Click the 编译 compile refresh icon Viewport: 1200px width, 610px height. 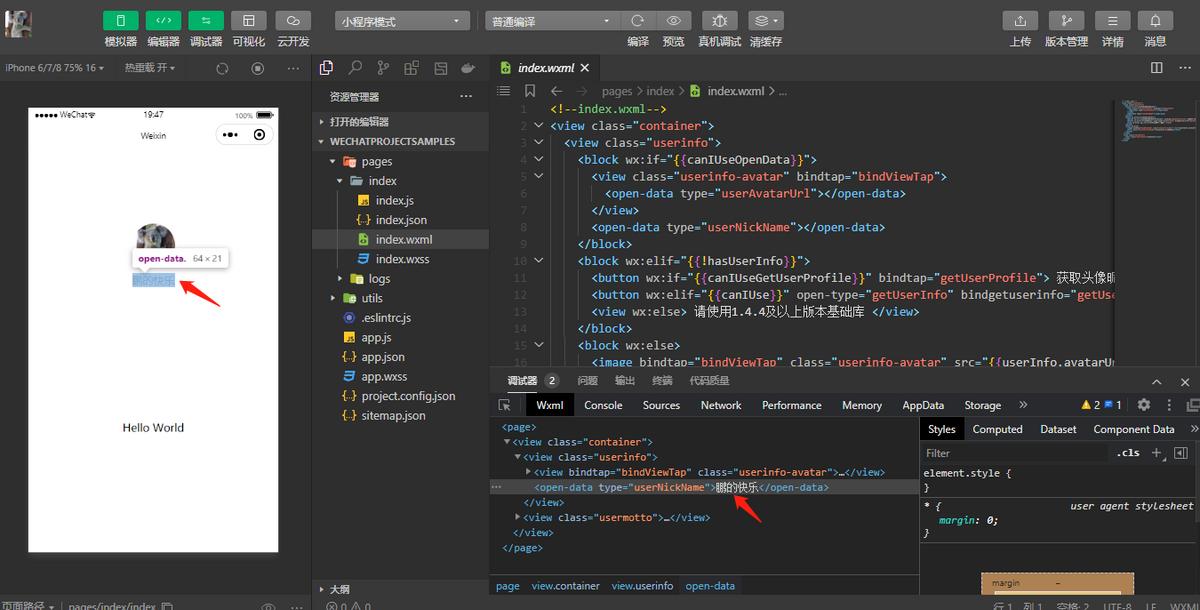point(637,21)
